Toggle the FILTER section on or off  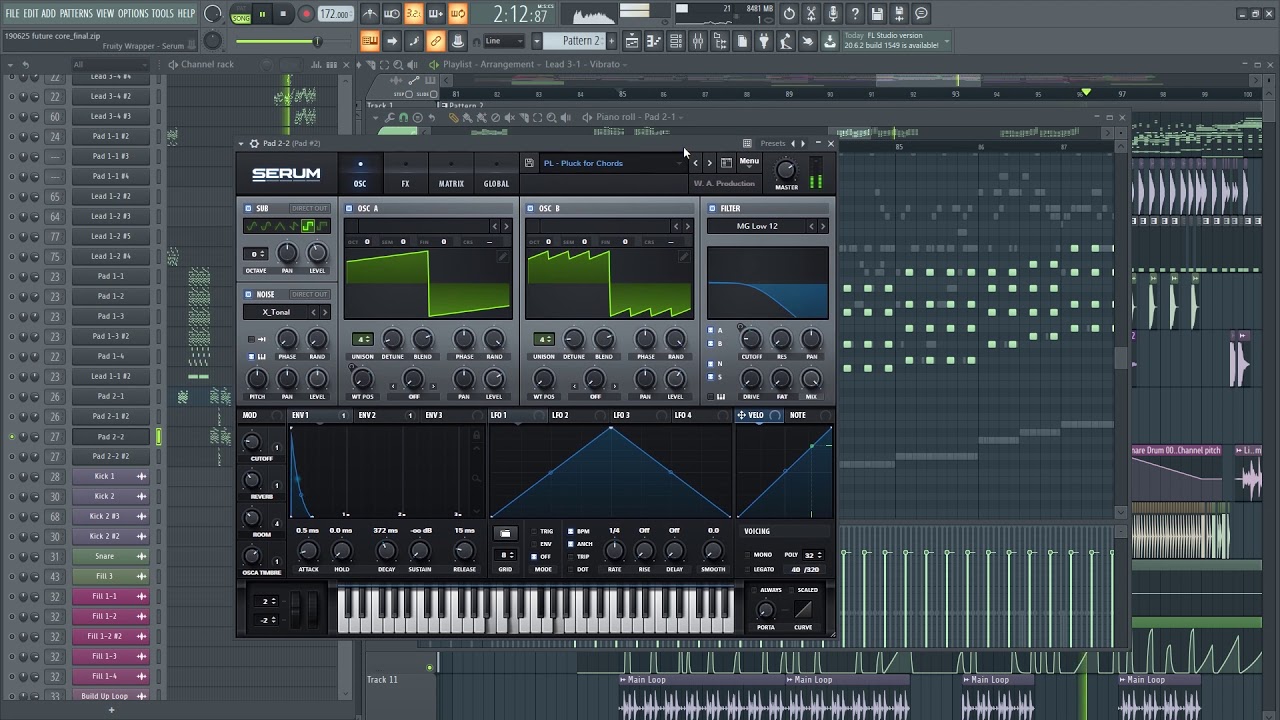712,208
